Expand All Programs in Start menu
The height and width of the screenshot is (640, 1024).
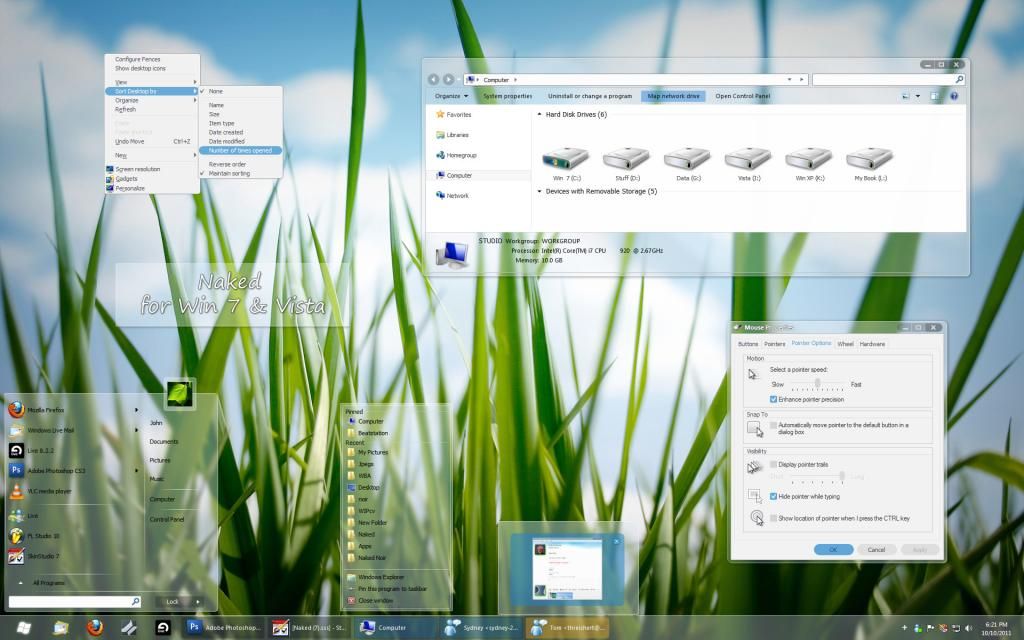(42, 583)
